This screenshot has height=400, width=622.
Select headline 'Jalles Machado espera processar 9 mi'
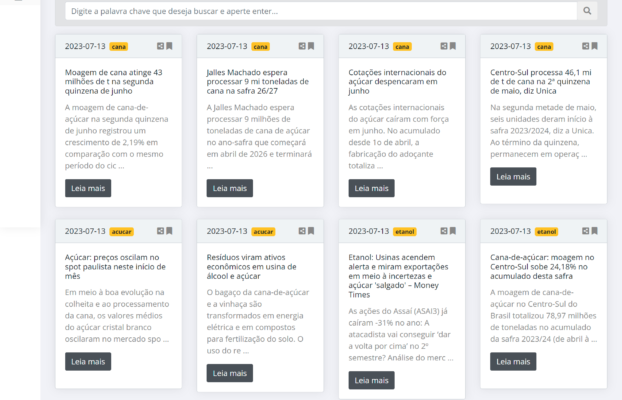pos(257,81)
